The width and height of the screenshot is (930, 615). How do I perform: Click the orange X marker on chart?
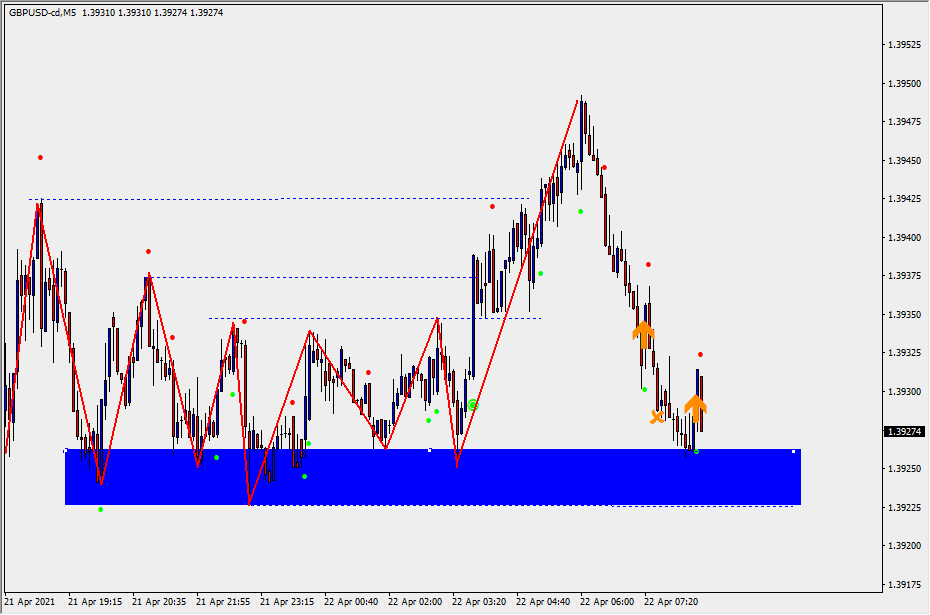[x=657, y=417]
